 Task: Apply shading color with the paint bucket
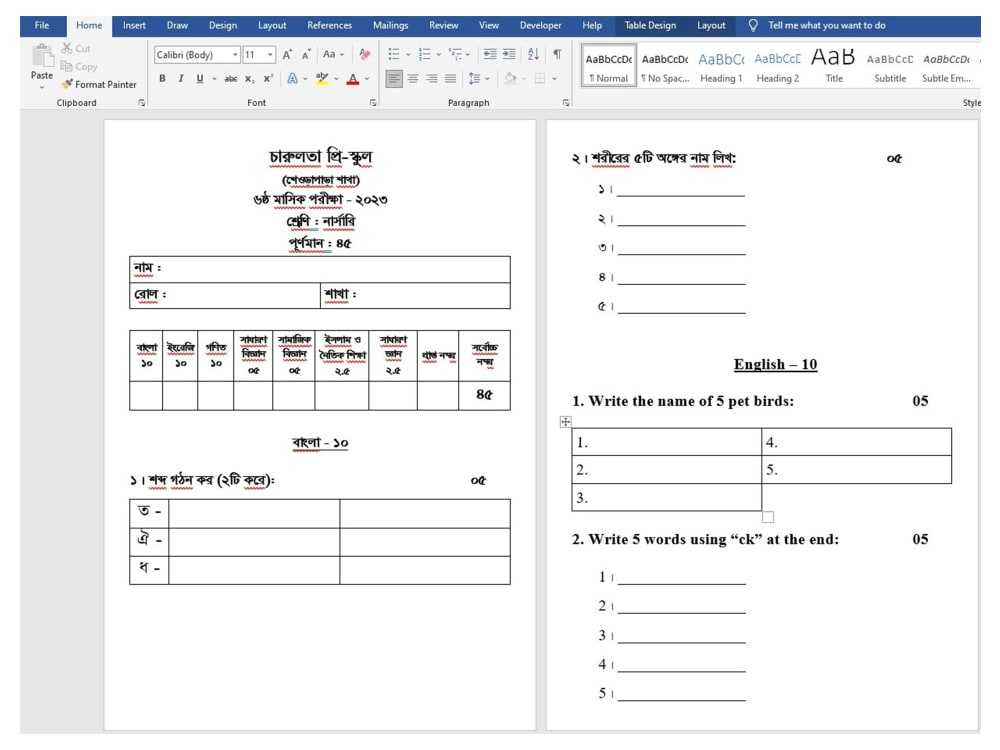point(510,78)
